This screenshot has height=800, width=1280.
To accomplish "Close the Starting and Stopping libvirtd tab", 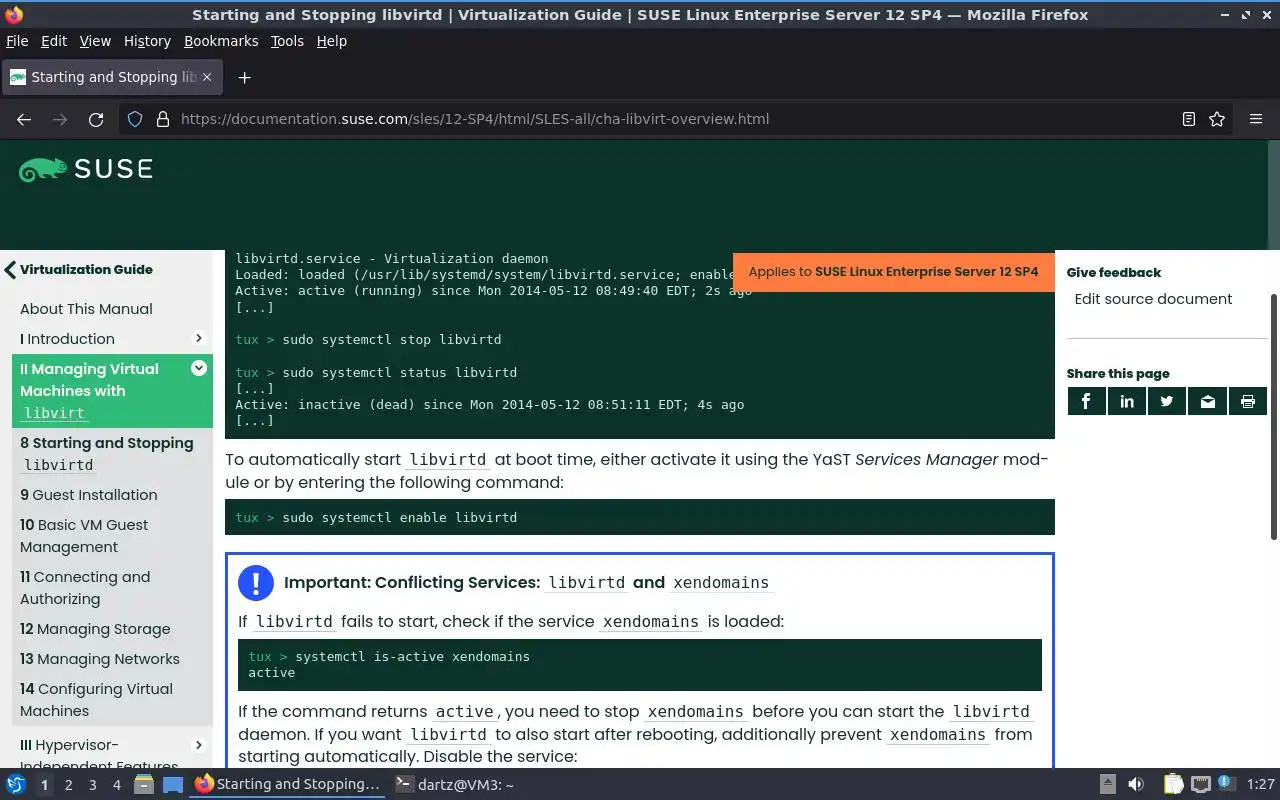I will 208,77.
